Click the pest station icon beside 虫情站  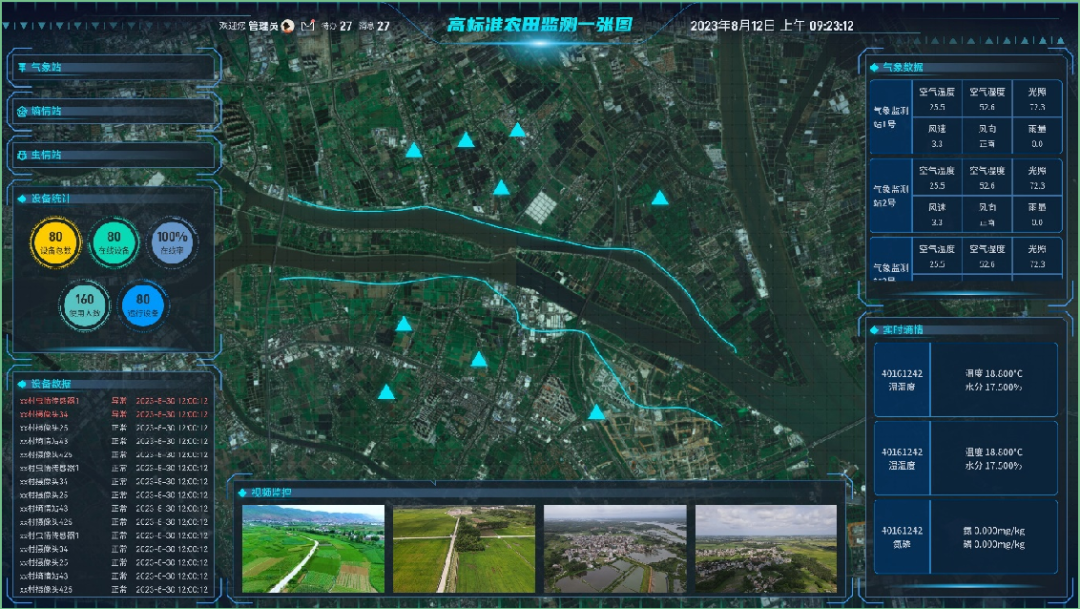pyautogui.click(x=23, y=155)
